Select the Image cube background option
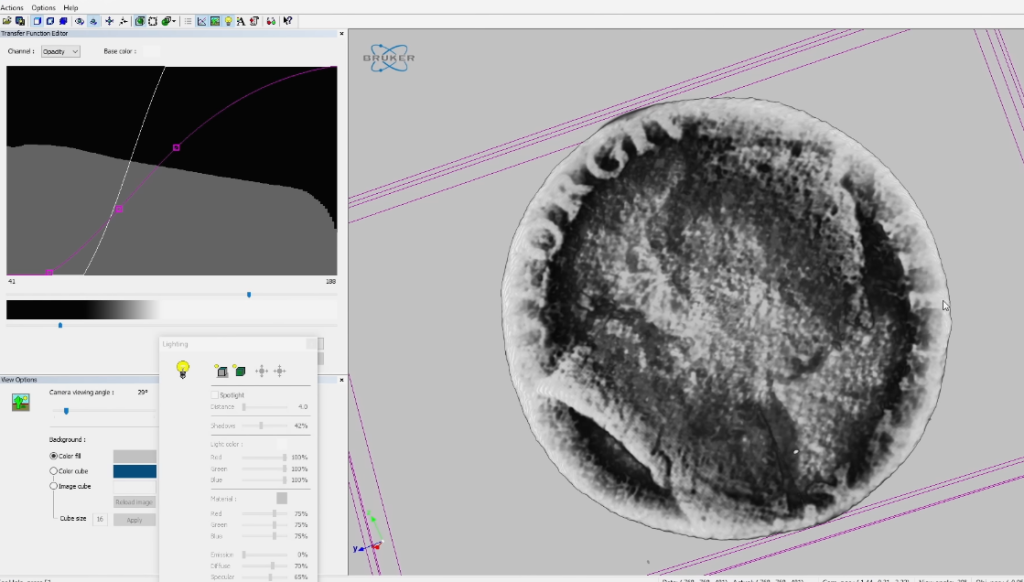The width and height of the screenshot is (1024, 582). point(54,486)
